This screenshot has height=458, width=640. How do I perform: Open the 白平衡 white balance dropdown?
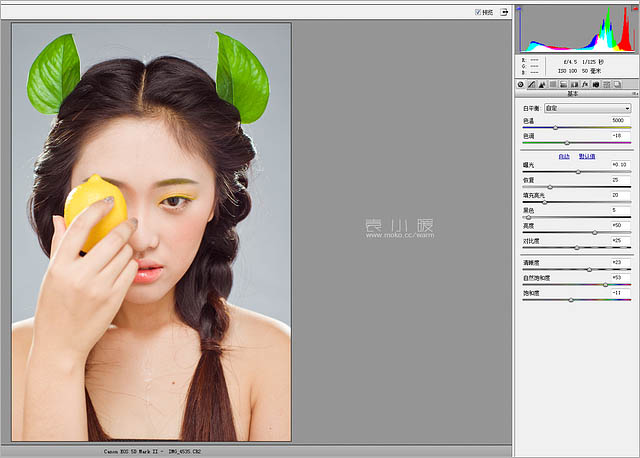coord(588,108)
